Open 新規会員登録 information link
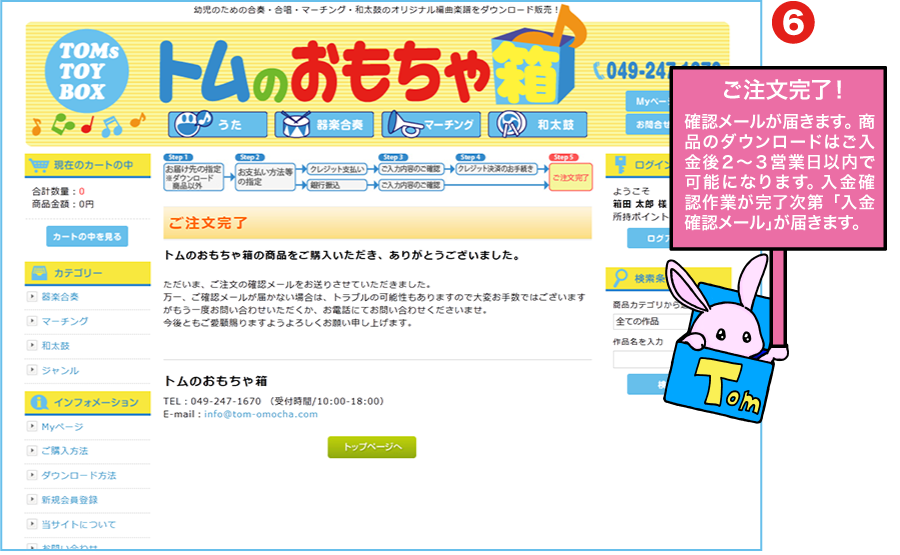The width and height of the screenshot is (900, 555). tap(69, 500)
